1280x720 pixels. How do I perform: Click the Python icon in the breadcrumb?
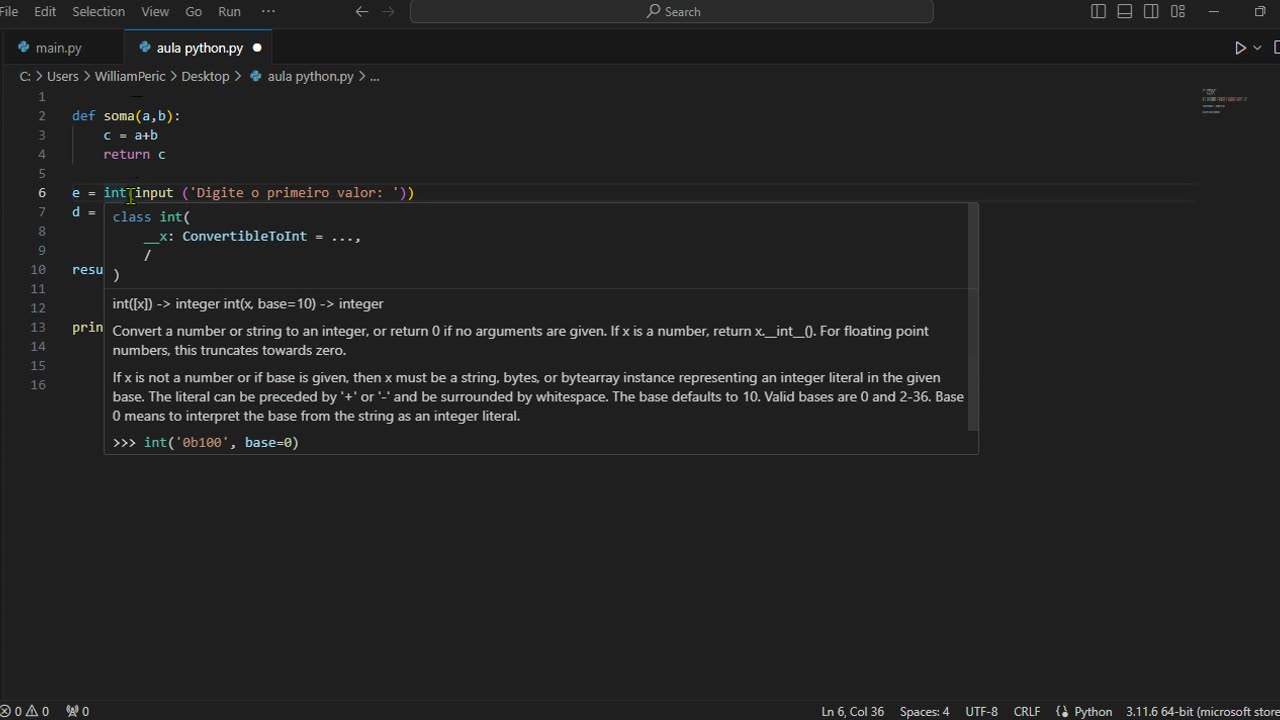[x=256, y=76]
